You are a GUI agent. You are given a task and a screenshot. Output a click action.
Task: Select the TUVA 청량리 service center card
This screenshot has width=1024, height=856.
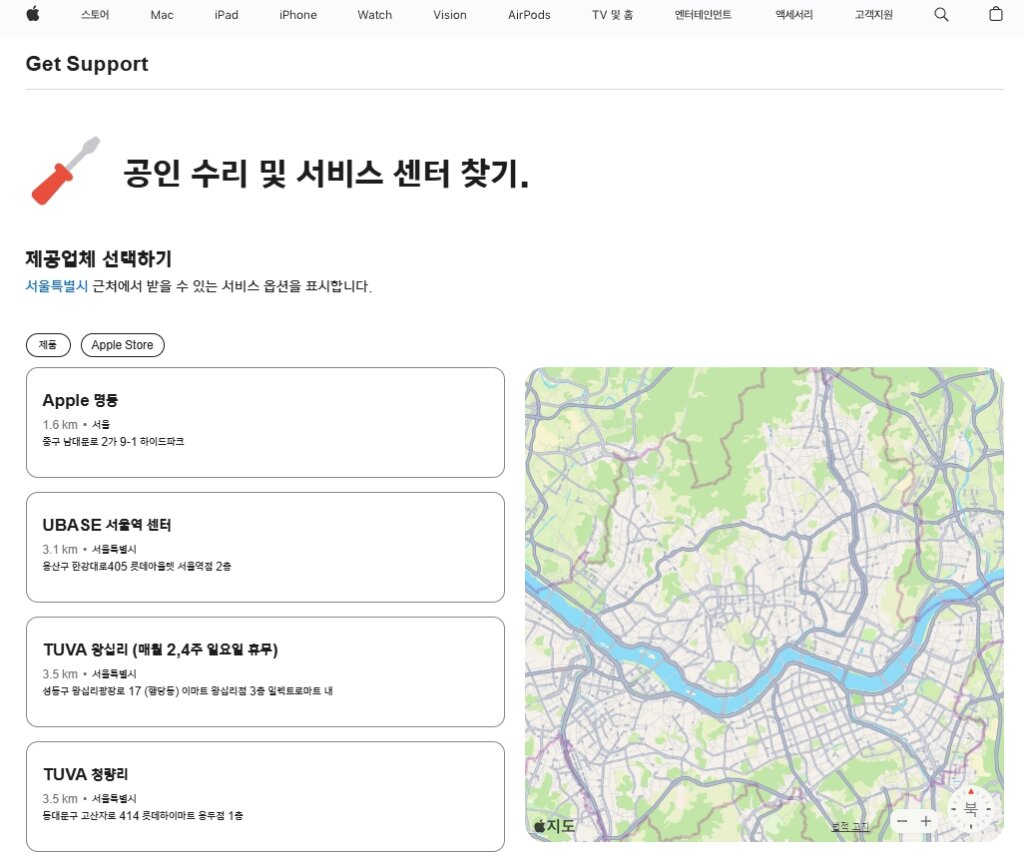(265, 796)
